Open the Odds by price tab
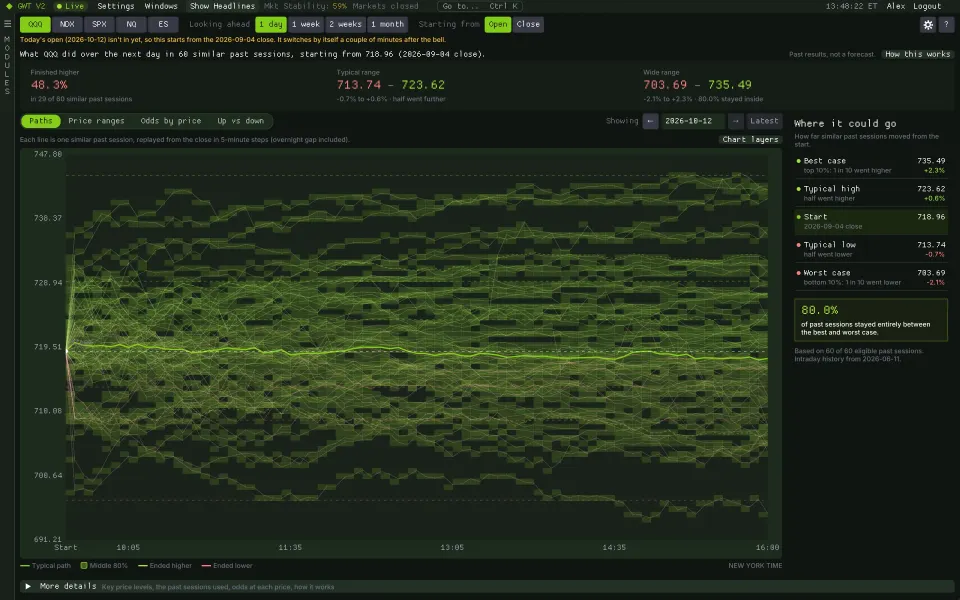960x600 pixels. 171,121
